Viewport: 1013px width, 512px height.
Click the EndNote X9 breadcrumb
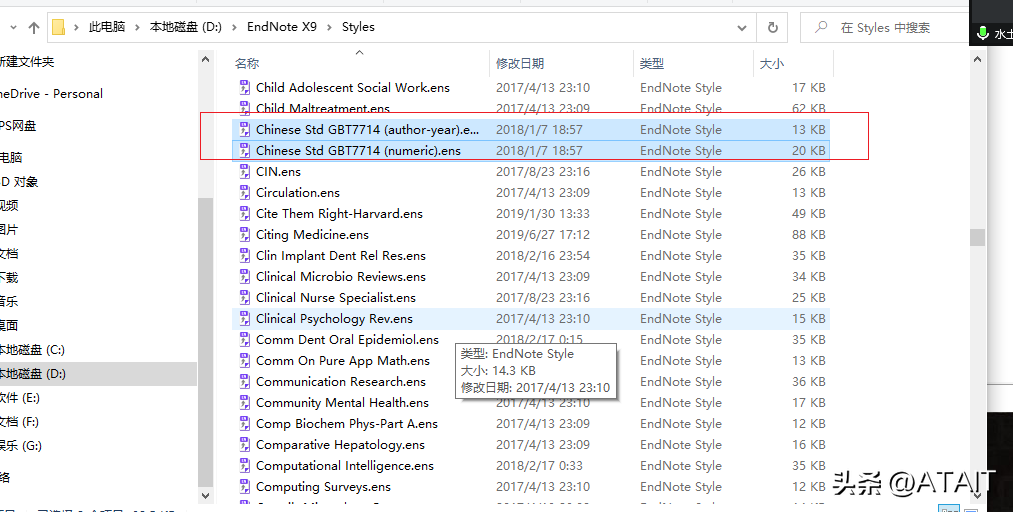point(282,27)
